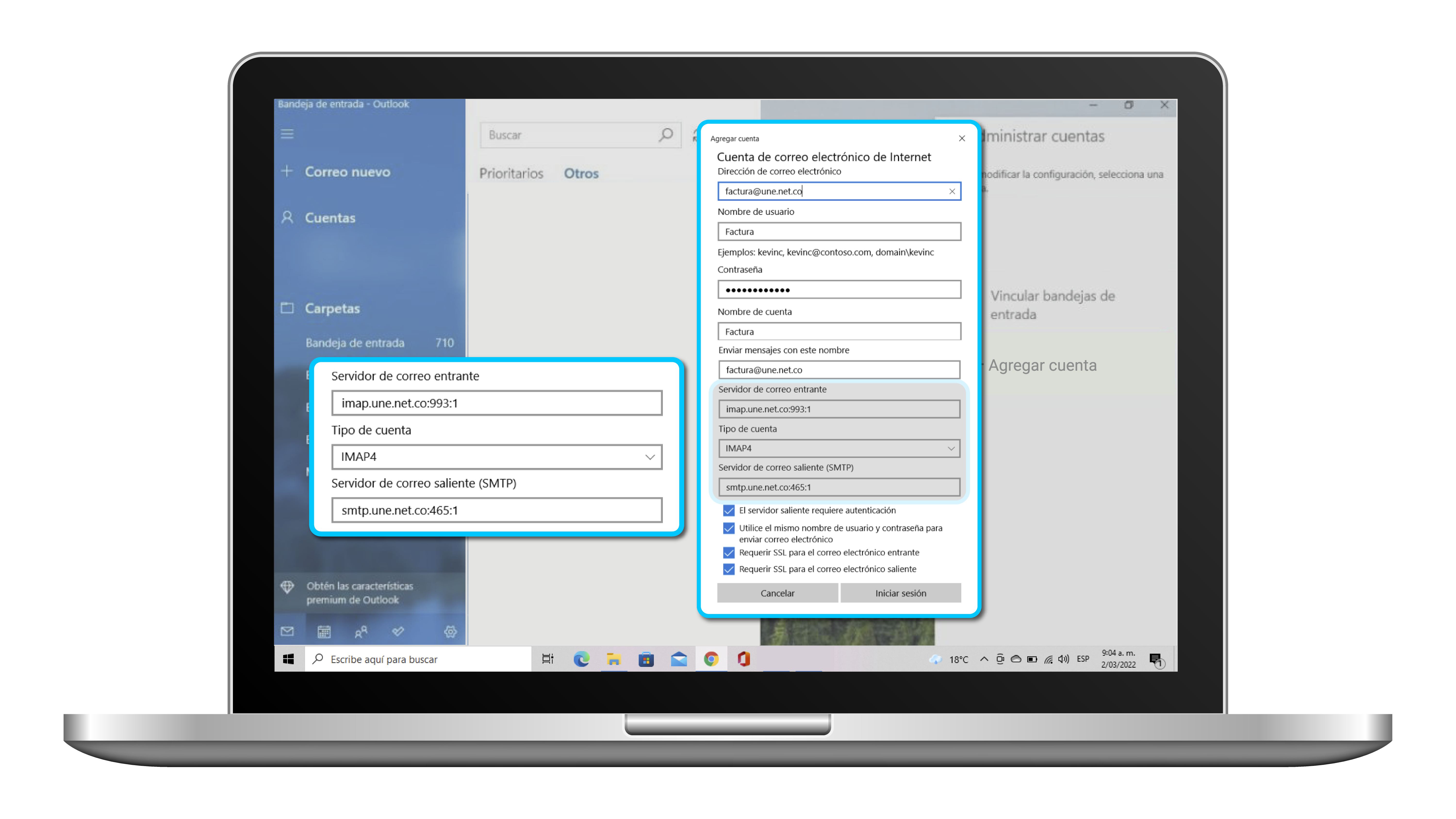
Task: Switch to the Otros tab
Action: coord(581,173)
